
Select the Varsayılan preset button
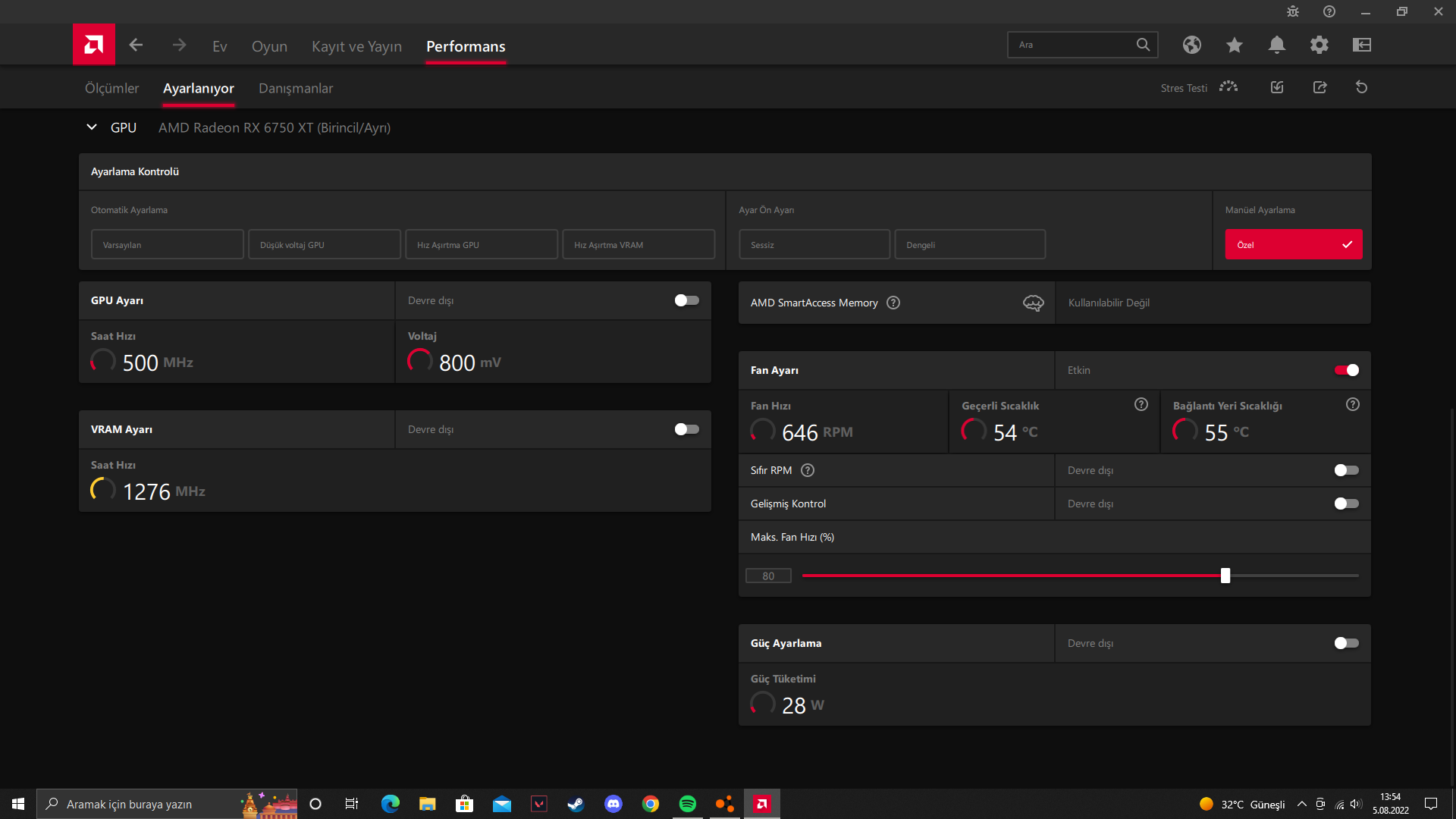pos(168,244)
